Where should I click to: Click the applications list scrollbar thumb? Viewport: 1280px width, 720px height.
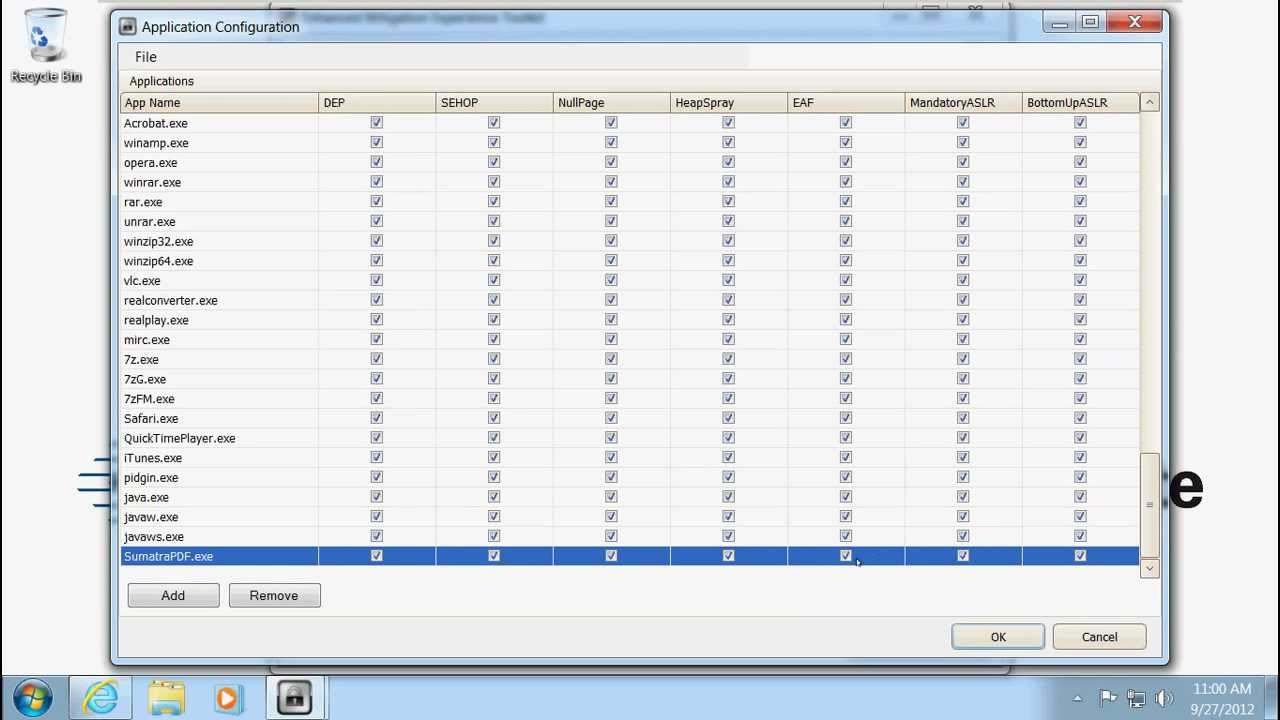1150,505
